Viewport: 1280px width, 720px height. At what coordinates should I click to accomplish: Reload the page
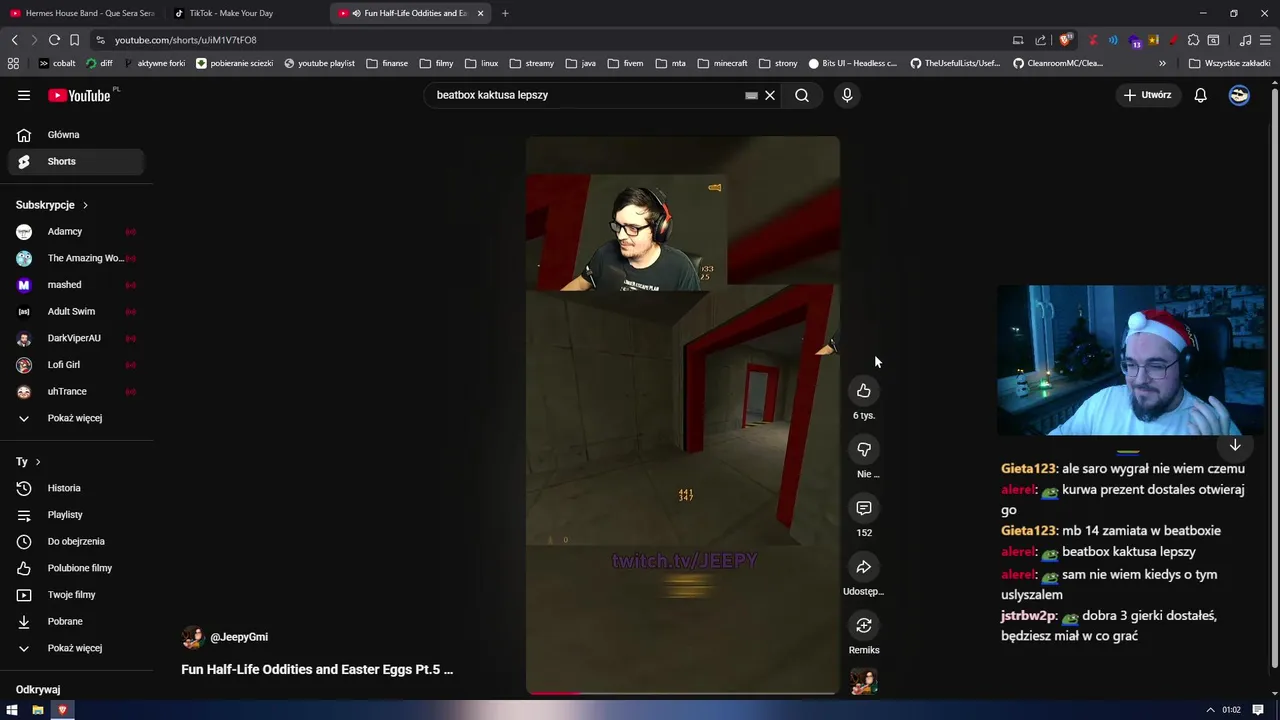(x=54, y=40)
